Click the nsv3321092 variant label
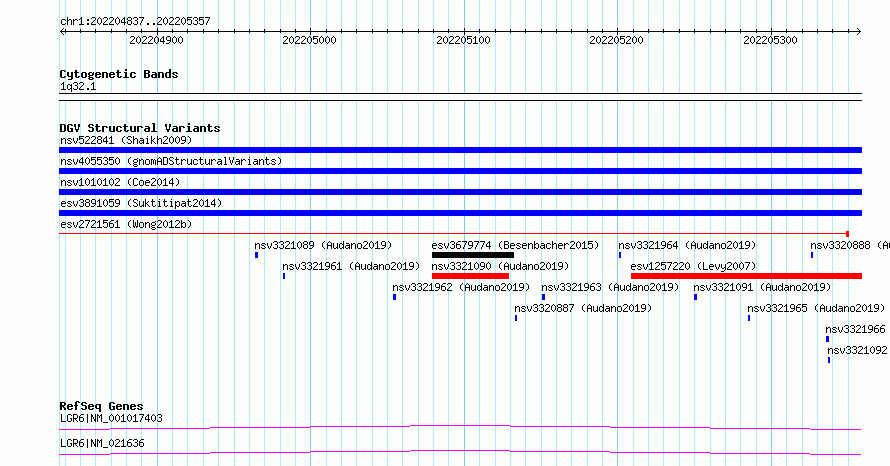Screen dimensions: 890x466 tap(857, 350)
